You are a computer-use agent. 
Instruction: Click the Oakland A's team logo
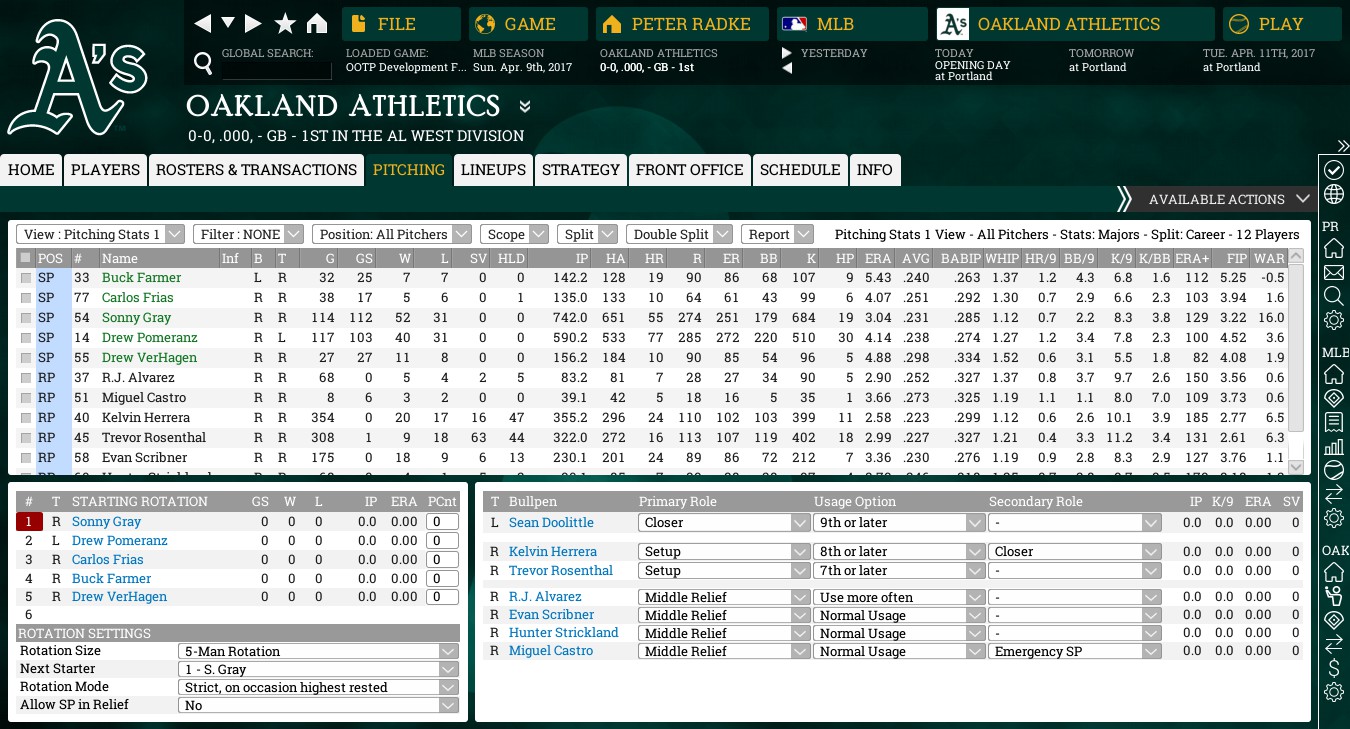tap(77, 76)
